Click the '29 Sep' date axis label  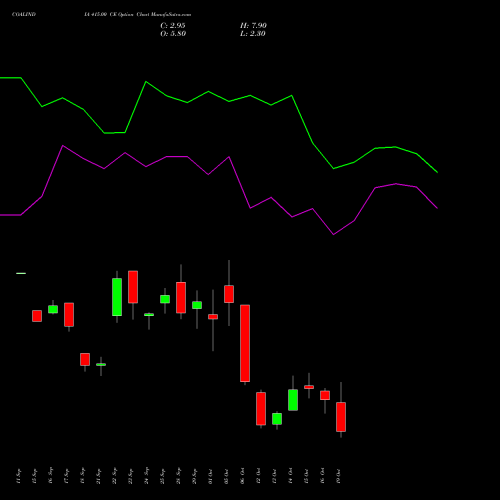click(x=194, y=476)
